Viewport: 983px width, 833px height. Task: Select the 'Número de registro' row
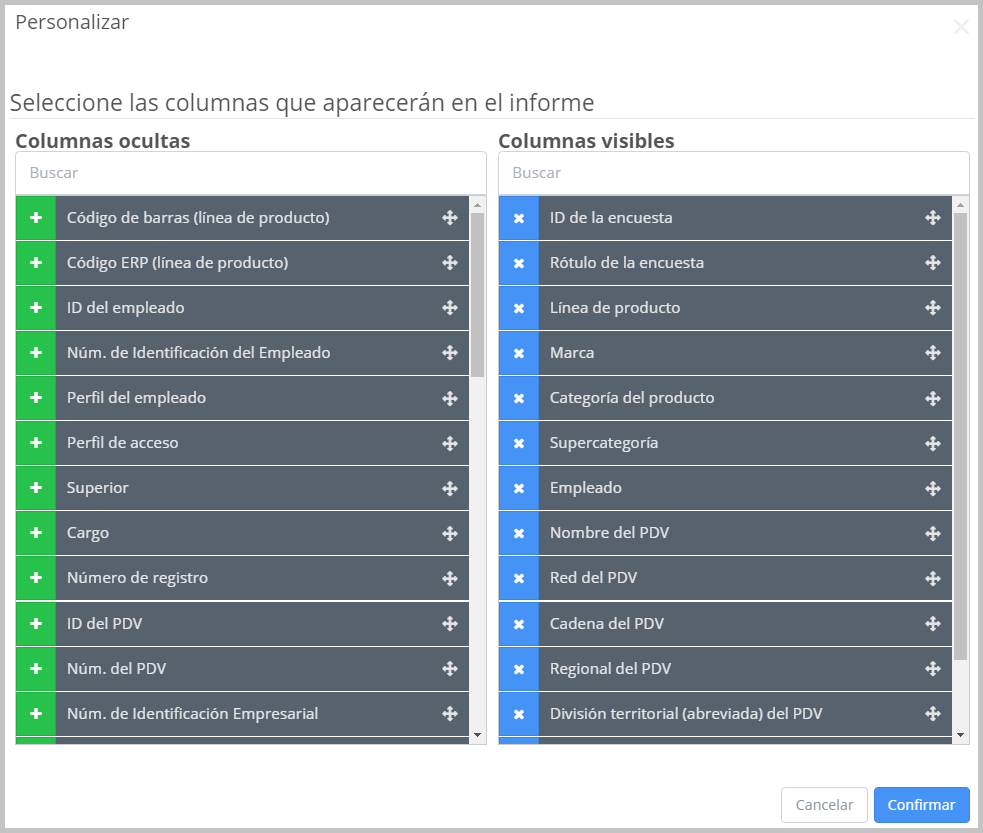coord(250,578)
